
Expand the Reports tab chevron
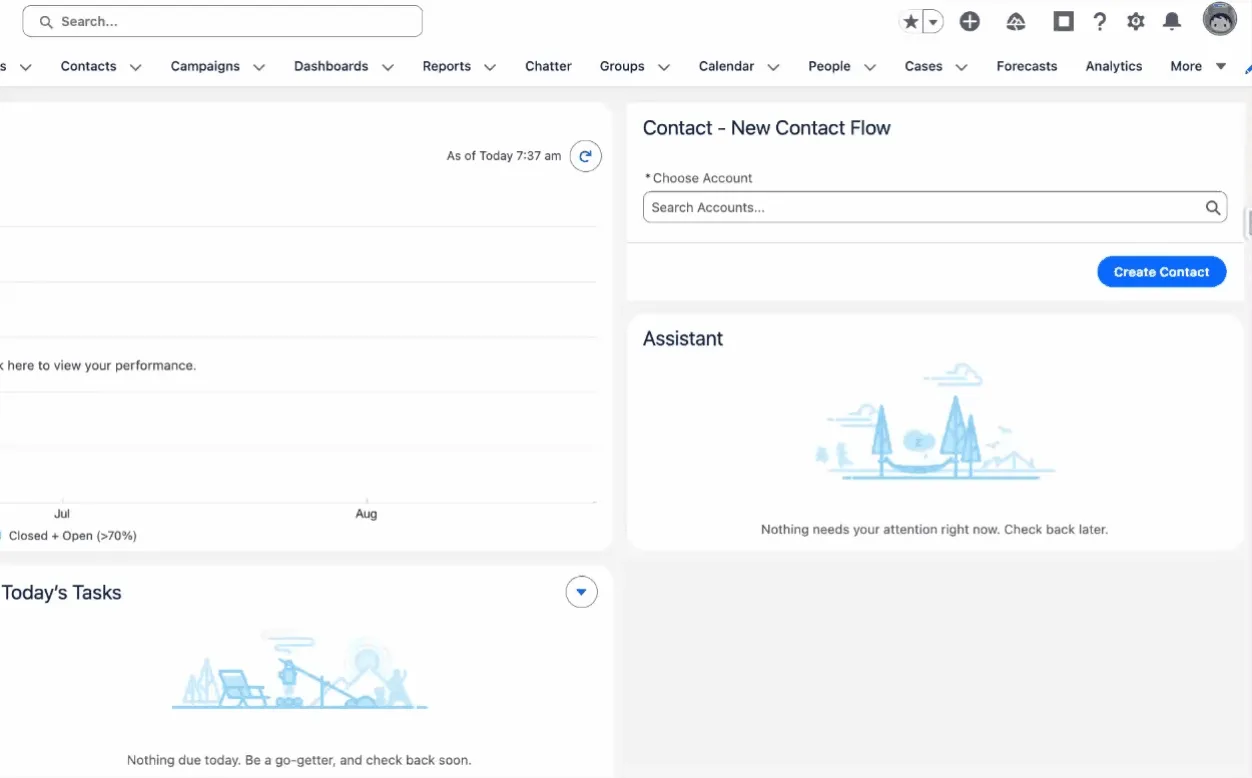point(490,67)
